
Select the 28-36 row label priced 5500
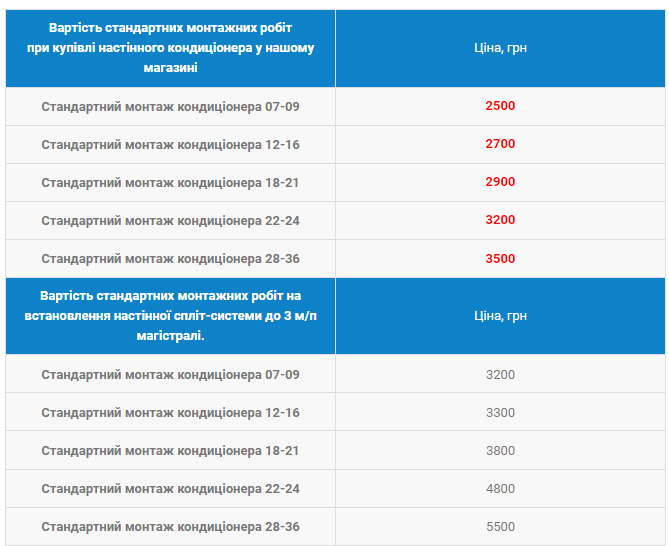[x=171, y=527]
